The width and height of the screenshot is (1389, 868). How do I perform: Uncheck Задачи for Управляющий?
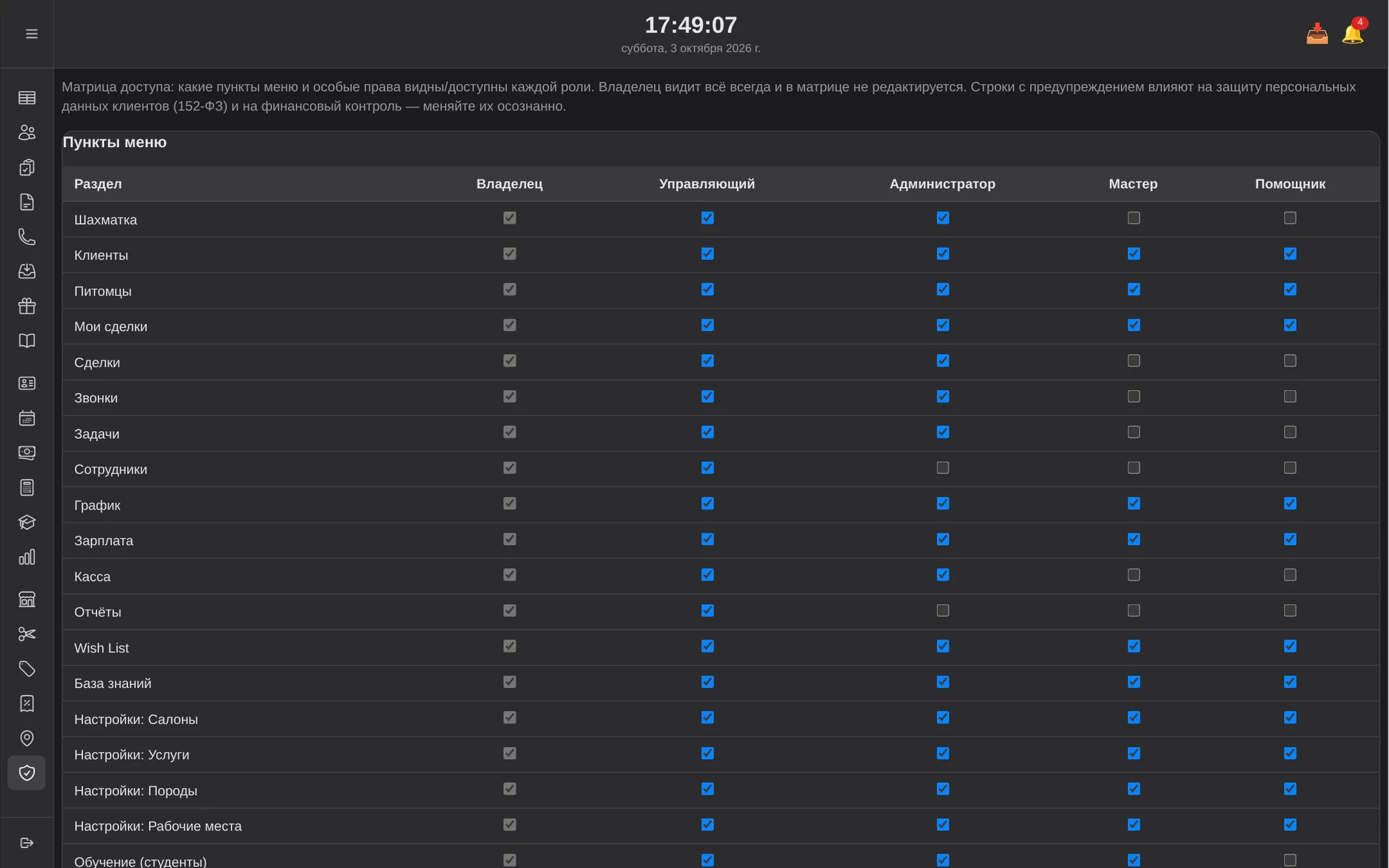(x=707, y=433)
